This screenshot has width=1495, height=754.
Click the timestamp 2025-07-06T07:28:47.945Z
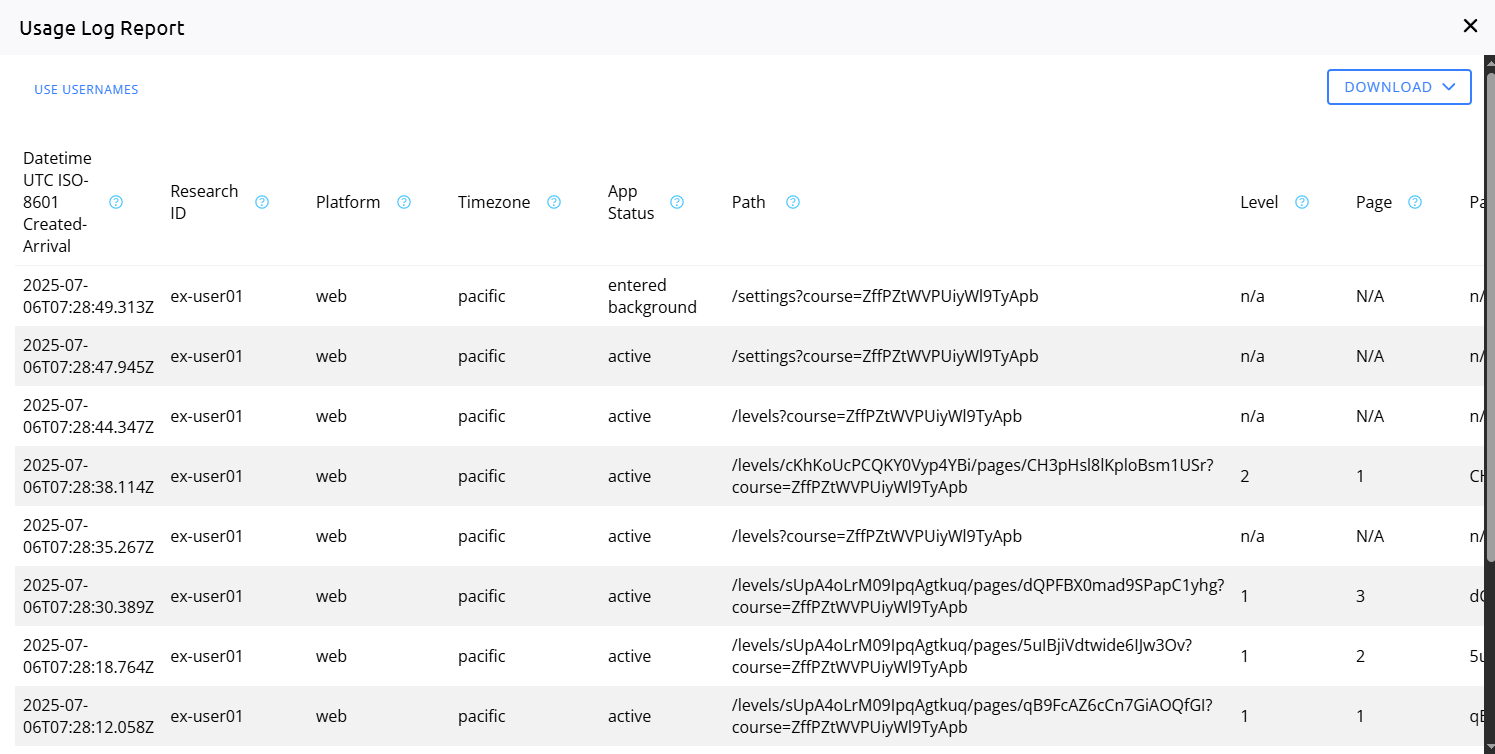click(88, 356)
